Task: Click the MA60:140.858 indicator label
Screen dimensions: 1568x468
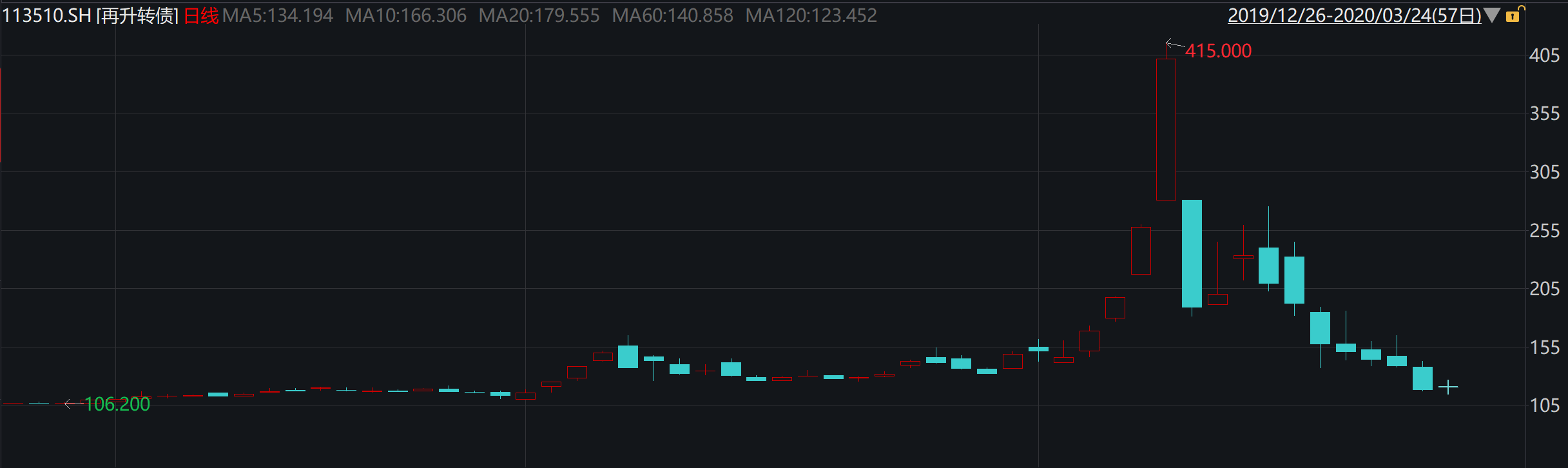Action: pos(672,15)
